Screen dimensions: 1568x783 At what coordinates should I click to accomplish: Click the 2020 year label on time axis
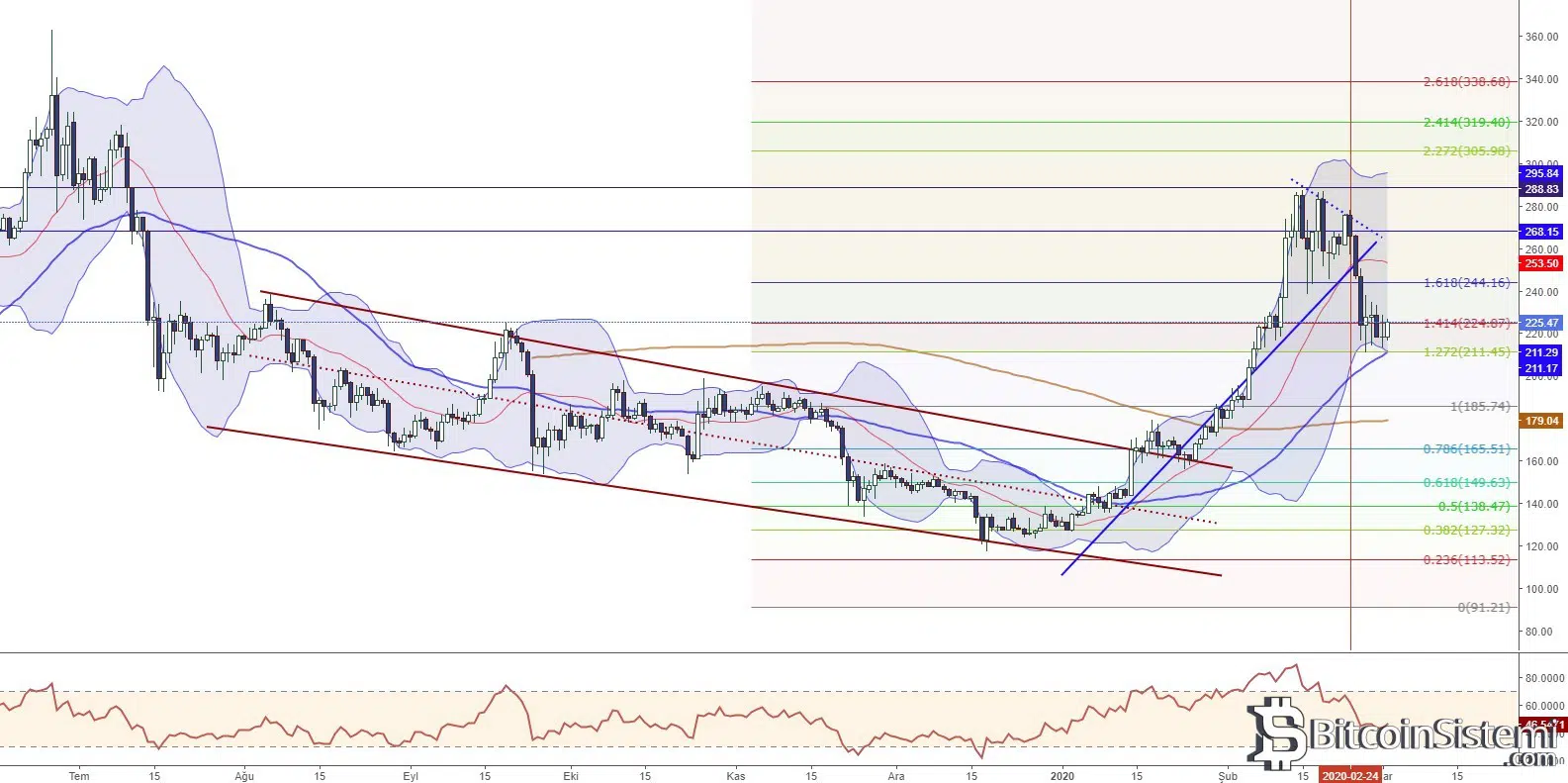pyautogui.click(x=1061, y=776)
